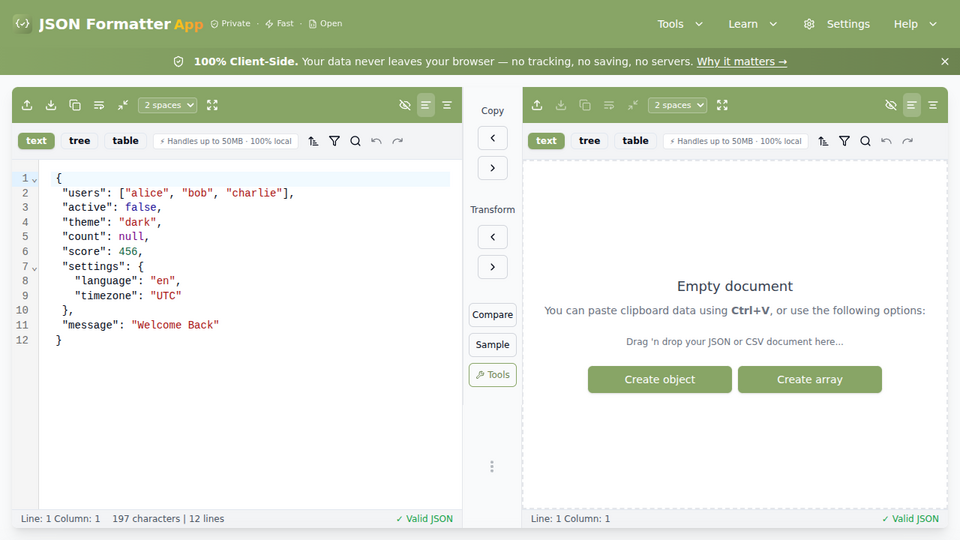Image resolution: width=960 pixels, height=540 pixels.
Task: Click the right empty document drop area text
Action: [735, 342]
